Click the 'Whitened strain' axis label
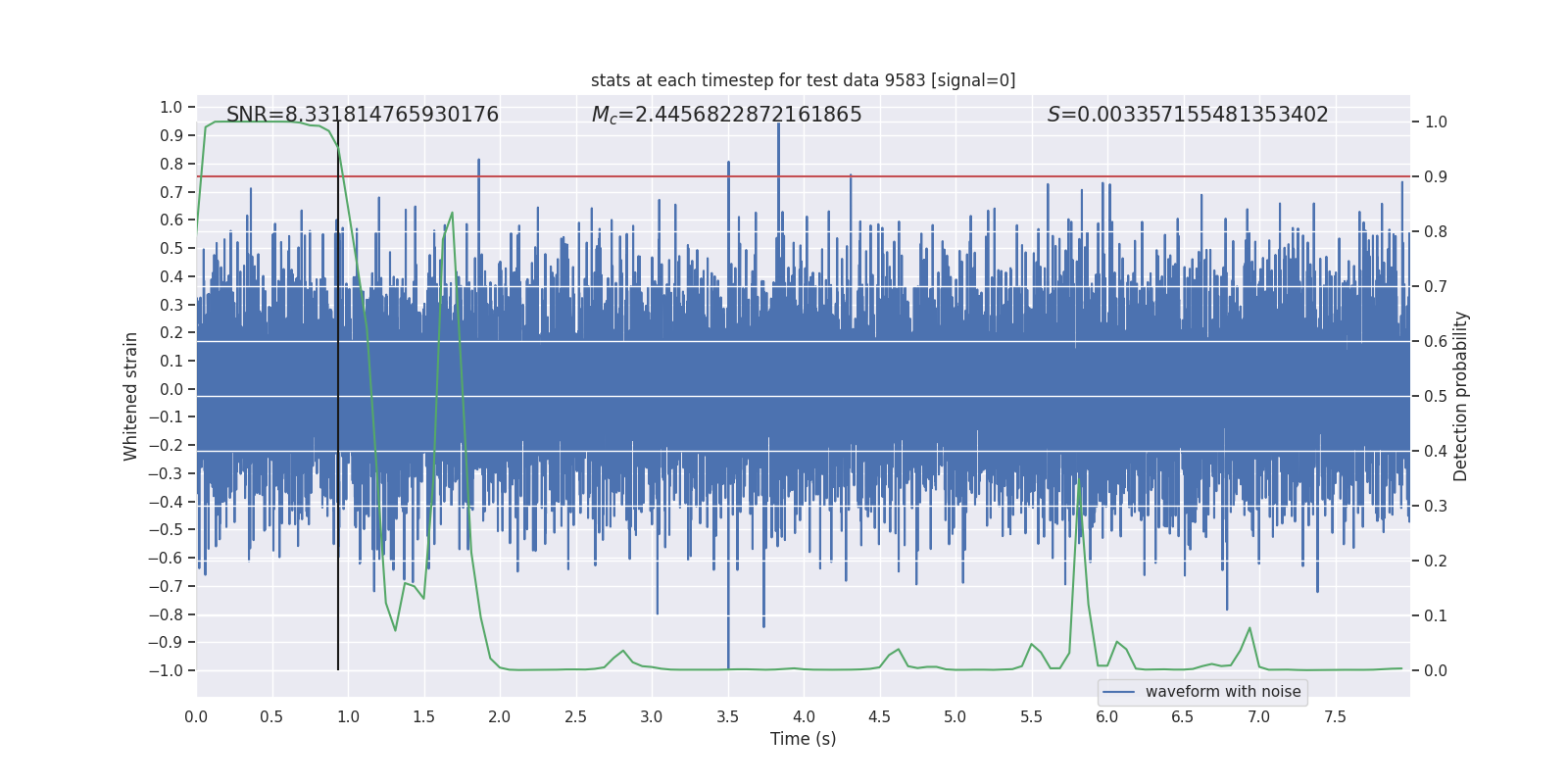 tap(130, 396)
